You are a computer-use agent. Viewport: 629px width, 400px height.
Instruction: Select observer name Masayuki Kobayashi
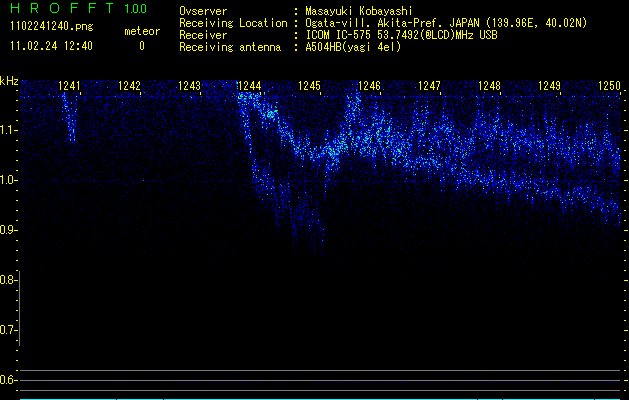tap(359, 11)
